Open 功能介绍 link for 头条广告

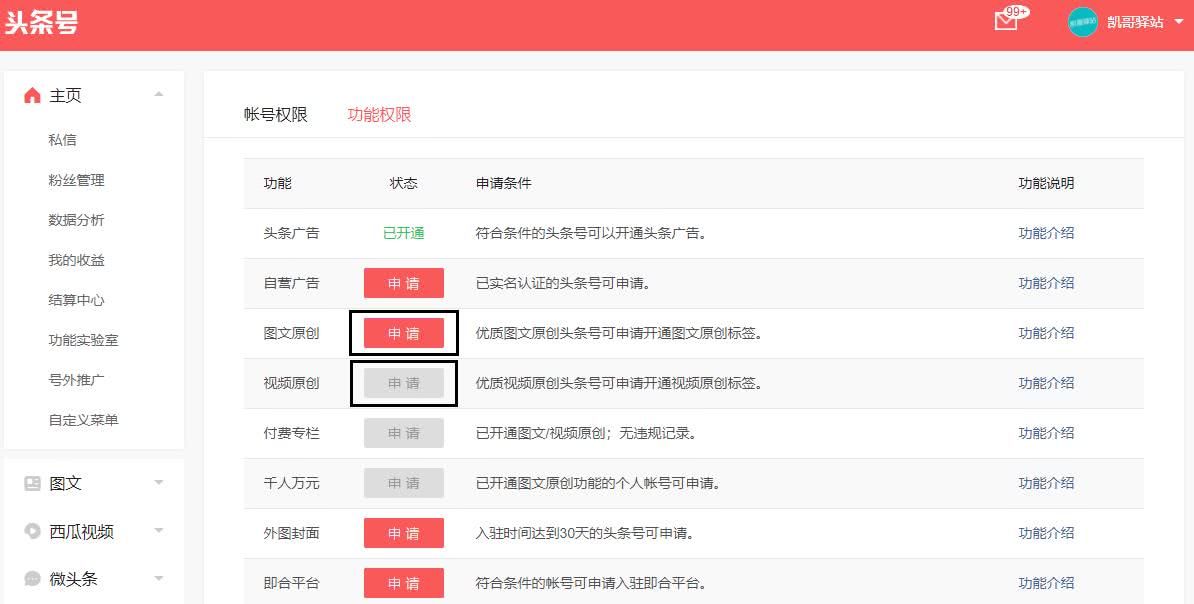tap(1046, 233)
